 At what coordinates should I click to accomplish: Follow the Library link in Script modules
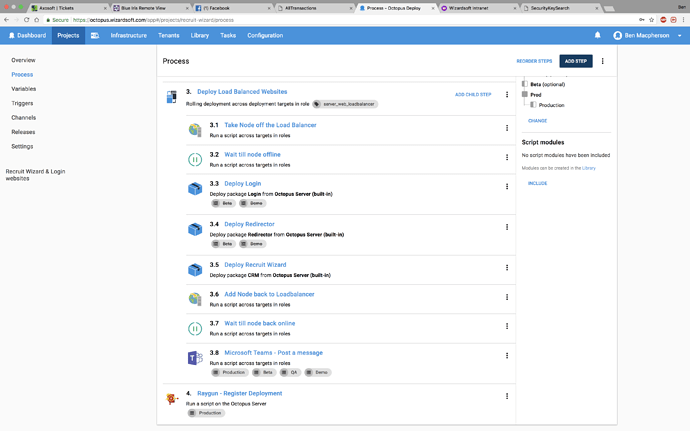(588, 168)
